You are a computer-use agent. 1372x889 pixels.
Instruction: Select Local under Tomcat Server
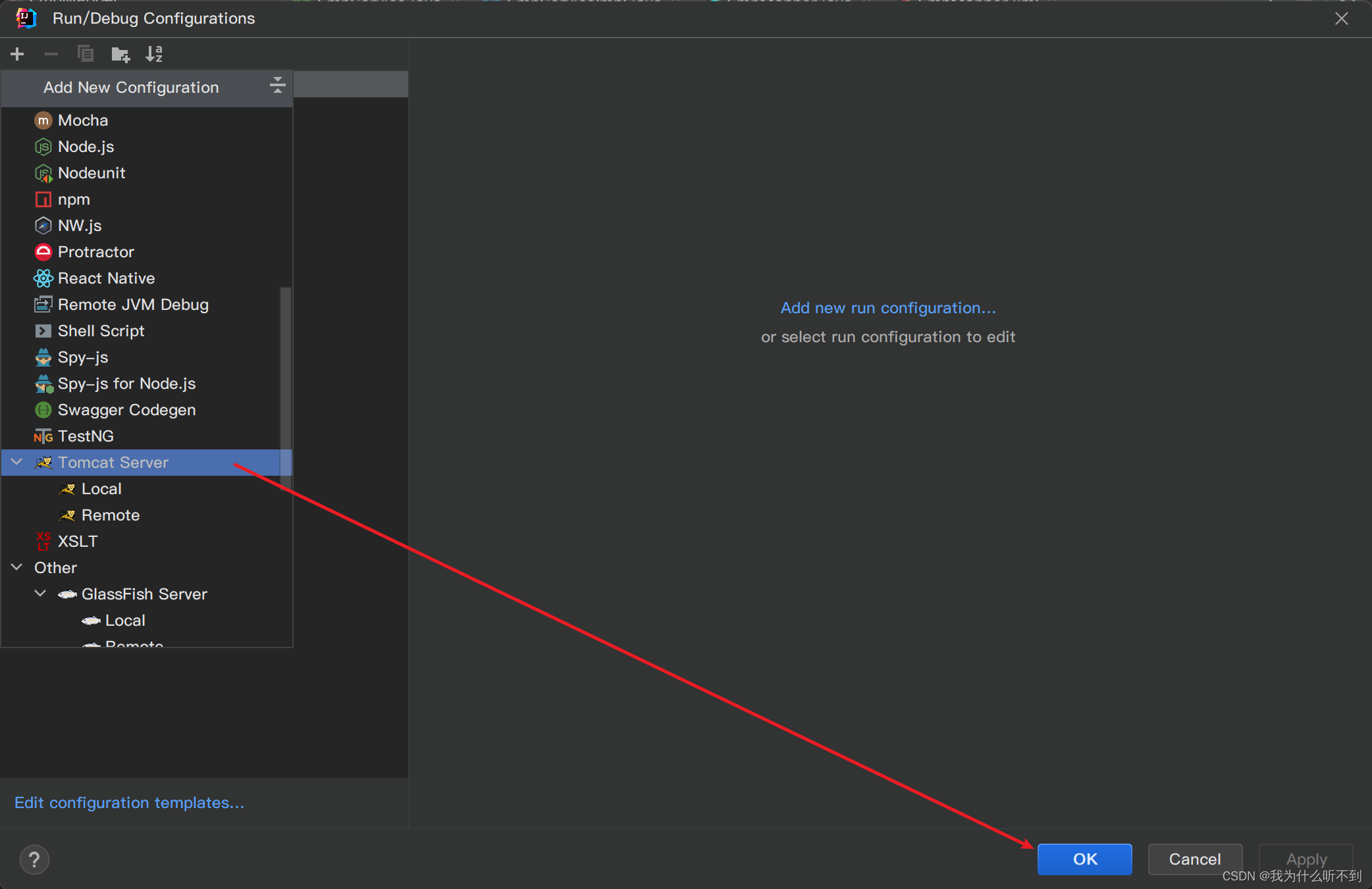click(101, 489)
